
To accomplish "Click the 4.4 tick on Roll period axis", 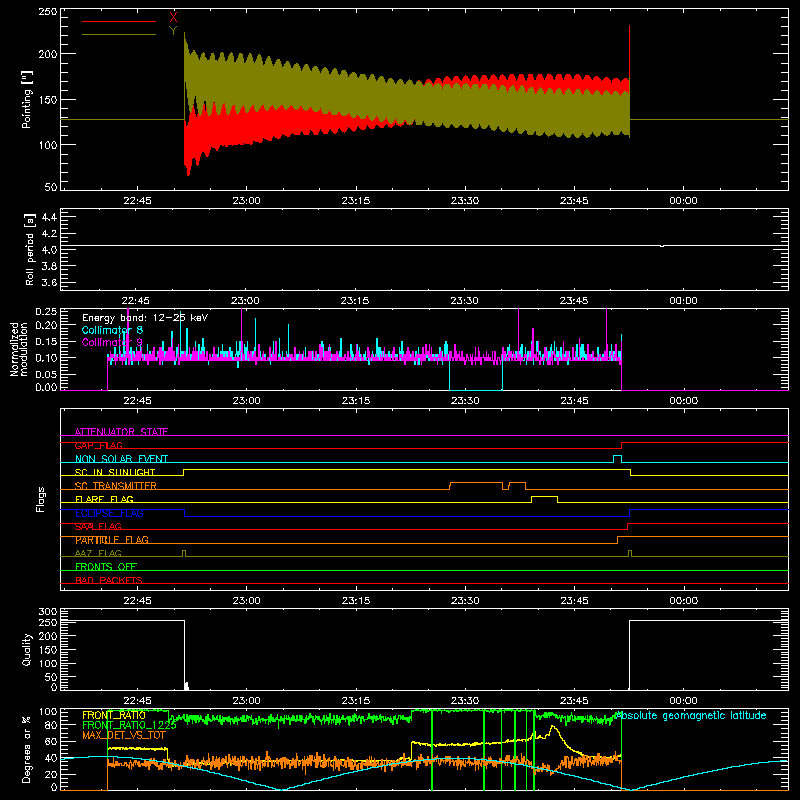I will [x=49, y=217].
